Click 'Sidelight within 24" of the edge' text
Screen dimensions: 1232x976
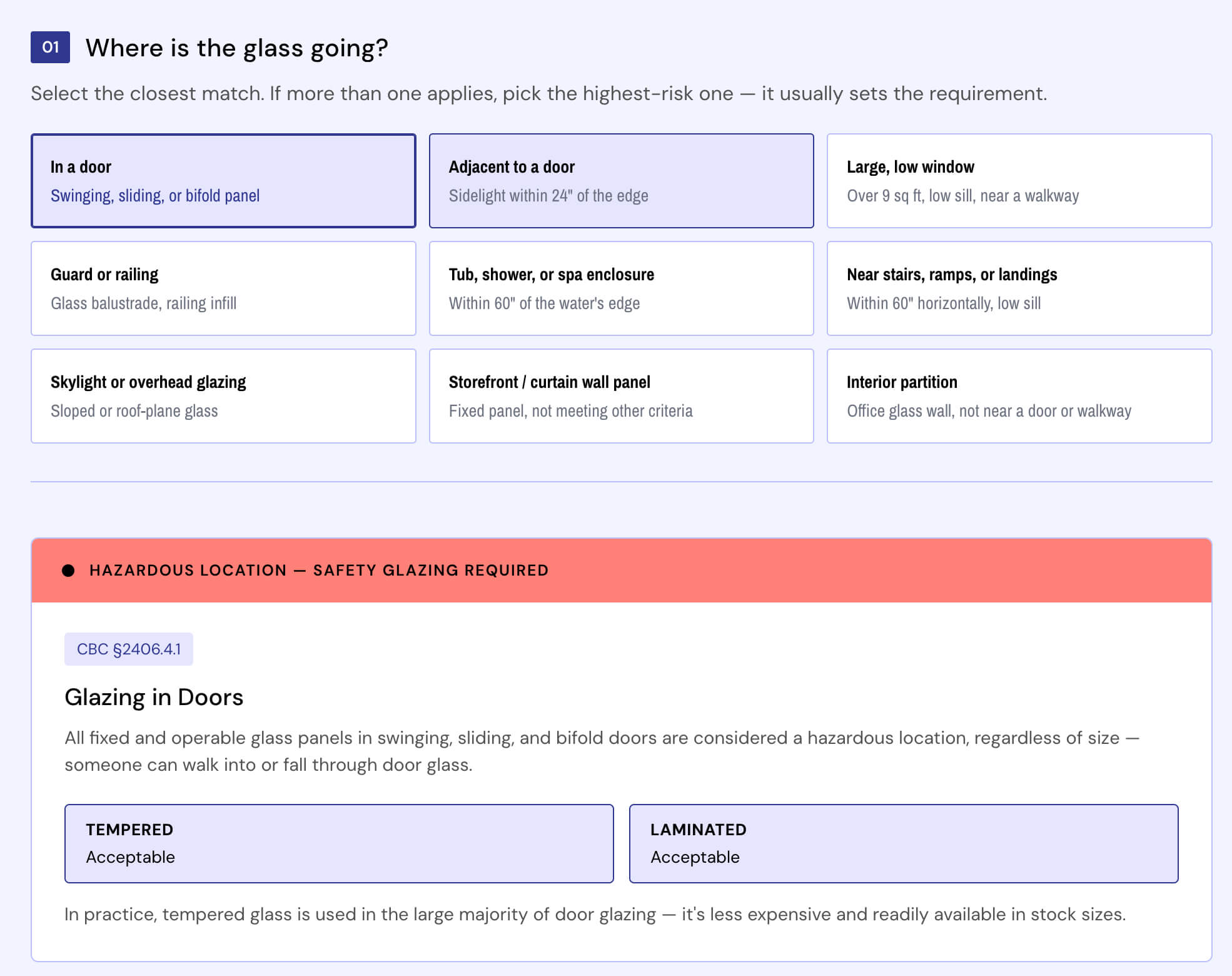548,196
